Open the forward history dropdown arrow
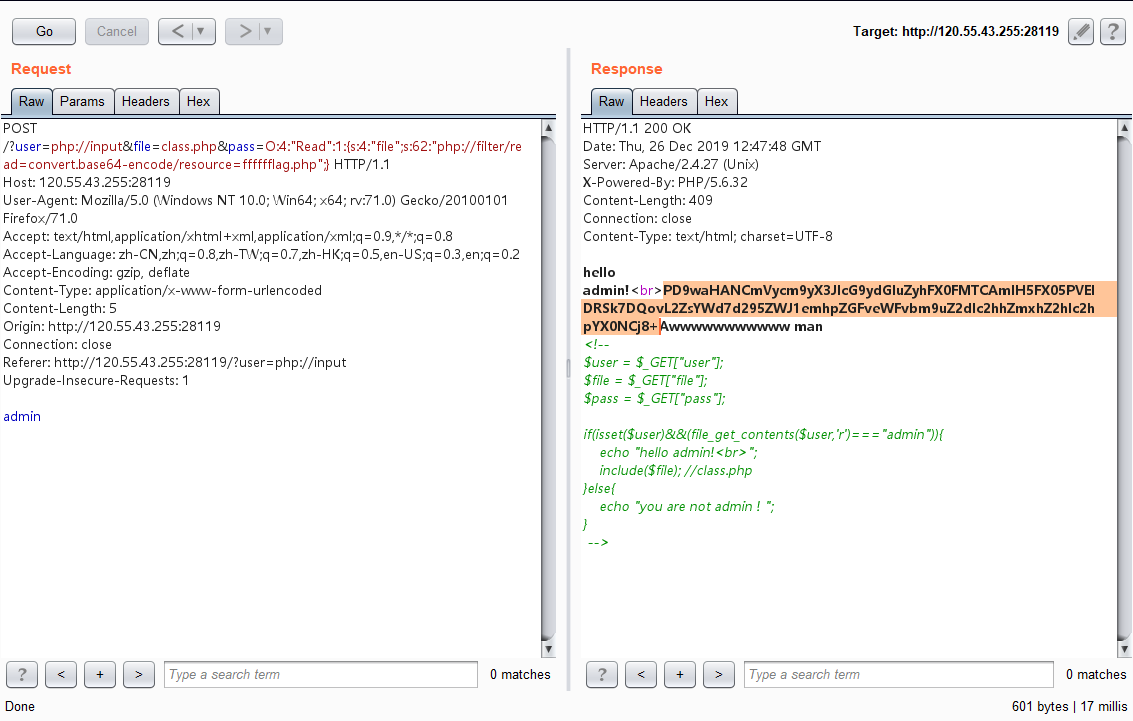Screen dimensions: 1133x721 click(x=268, y=31)
